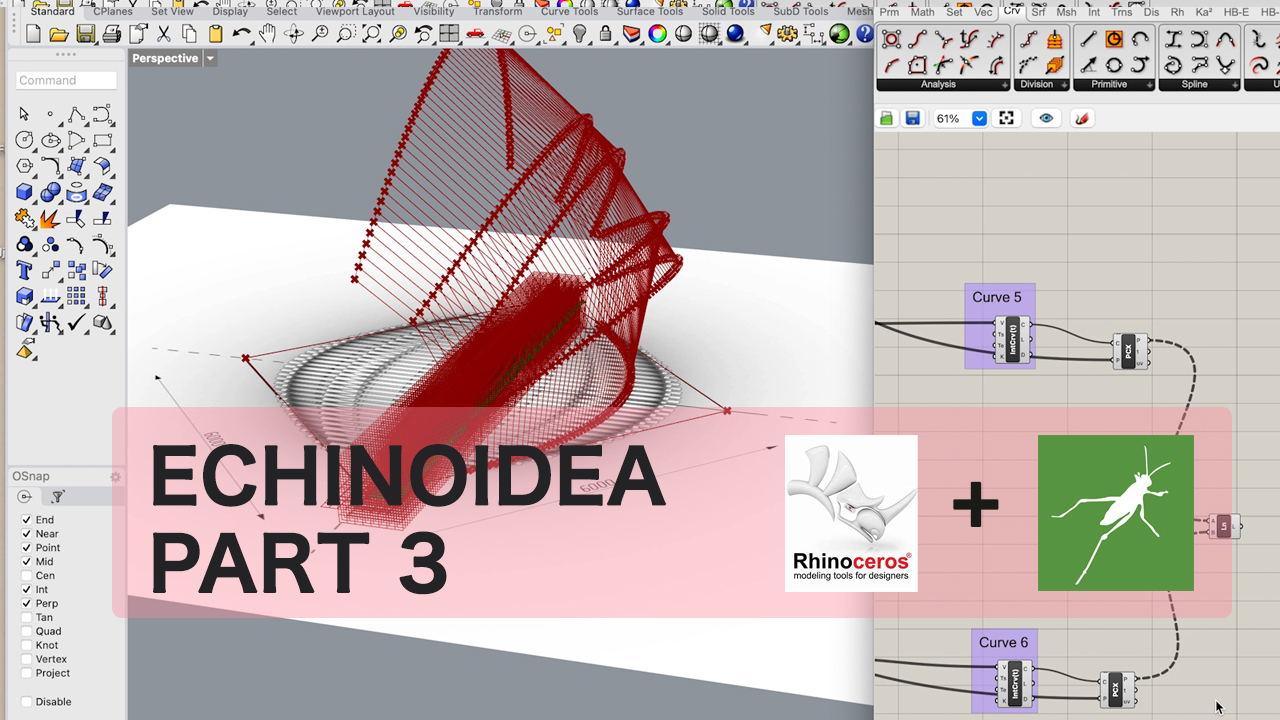The height and width of the screenshot is (720, 1280).
Task: Open Grasshopper Srf tab
Action: (x=1038, y=12)
